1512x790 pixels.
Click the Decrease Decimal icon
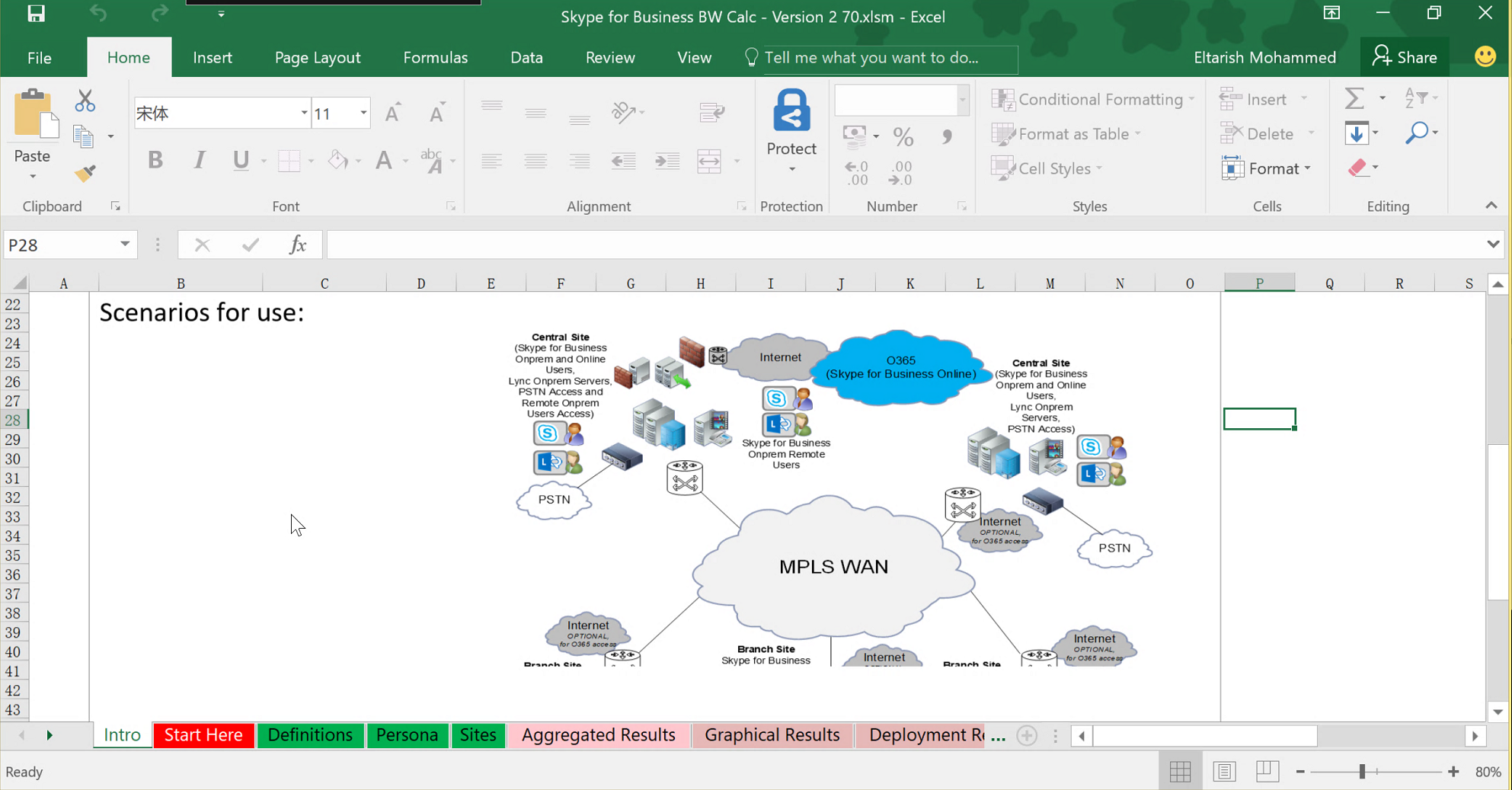(x=901, y=173)
